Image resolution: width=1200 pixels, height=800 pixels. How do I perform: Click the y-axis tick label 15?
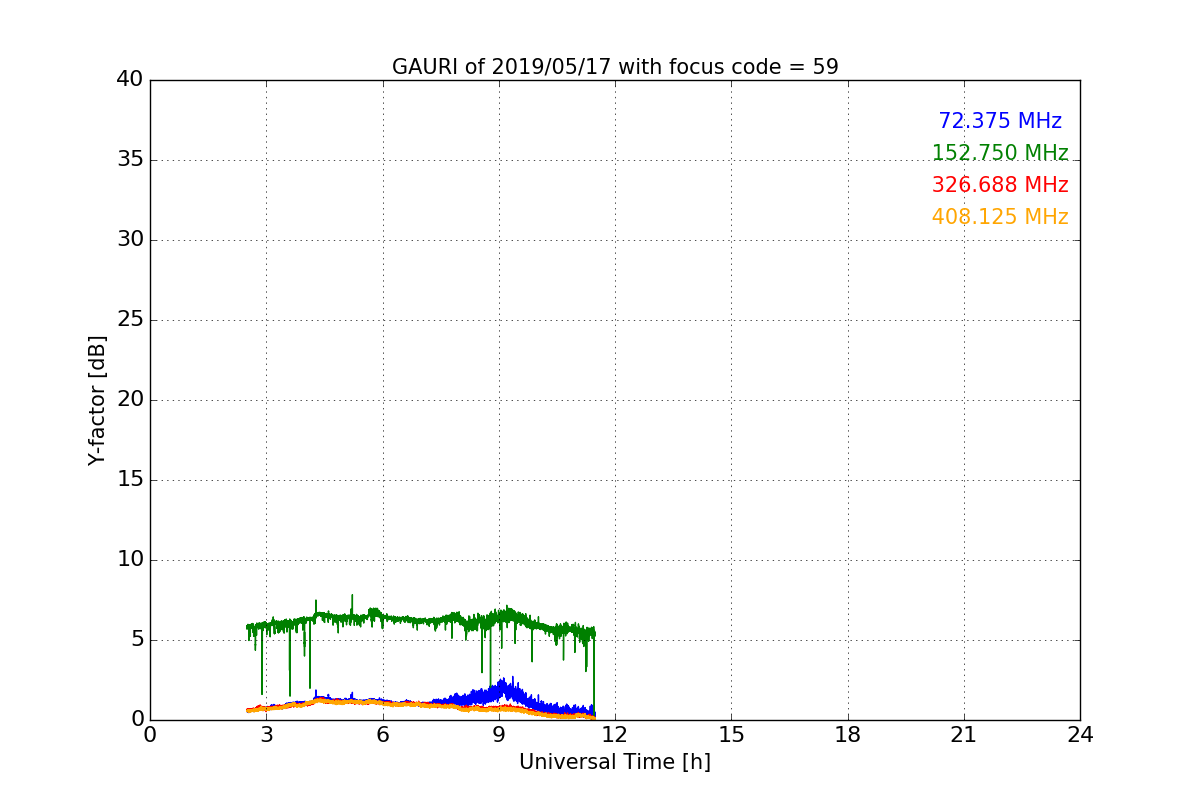pos(130,480)
